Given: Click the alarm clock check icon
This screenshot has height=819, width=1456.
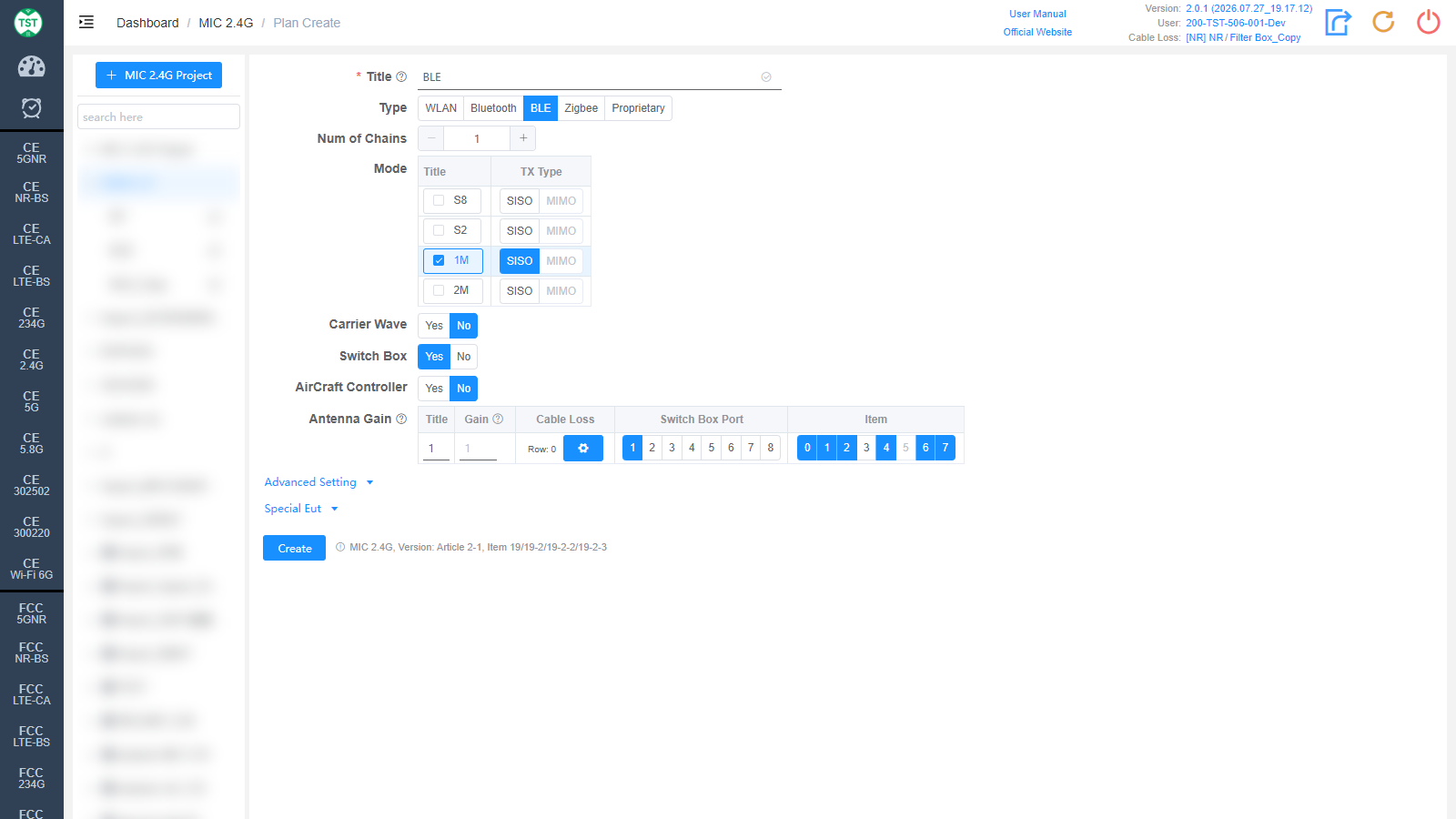Looking at the screenshot, I should tap(32, 108).
